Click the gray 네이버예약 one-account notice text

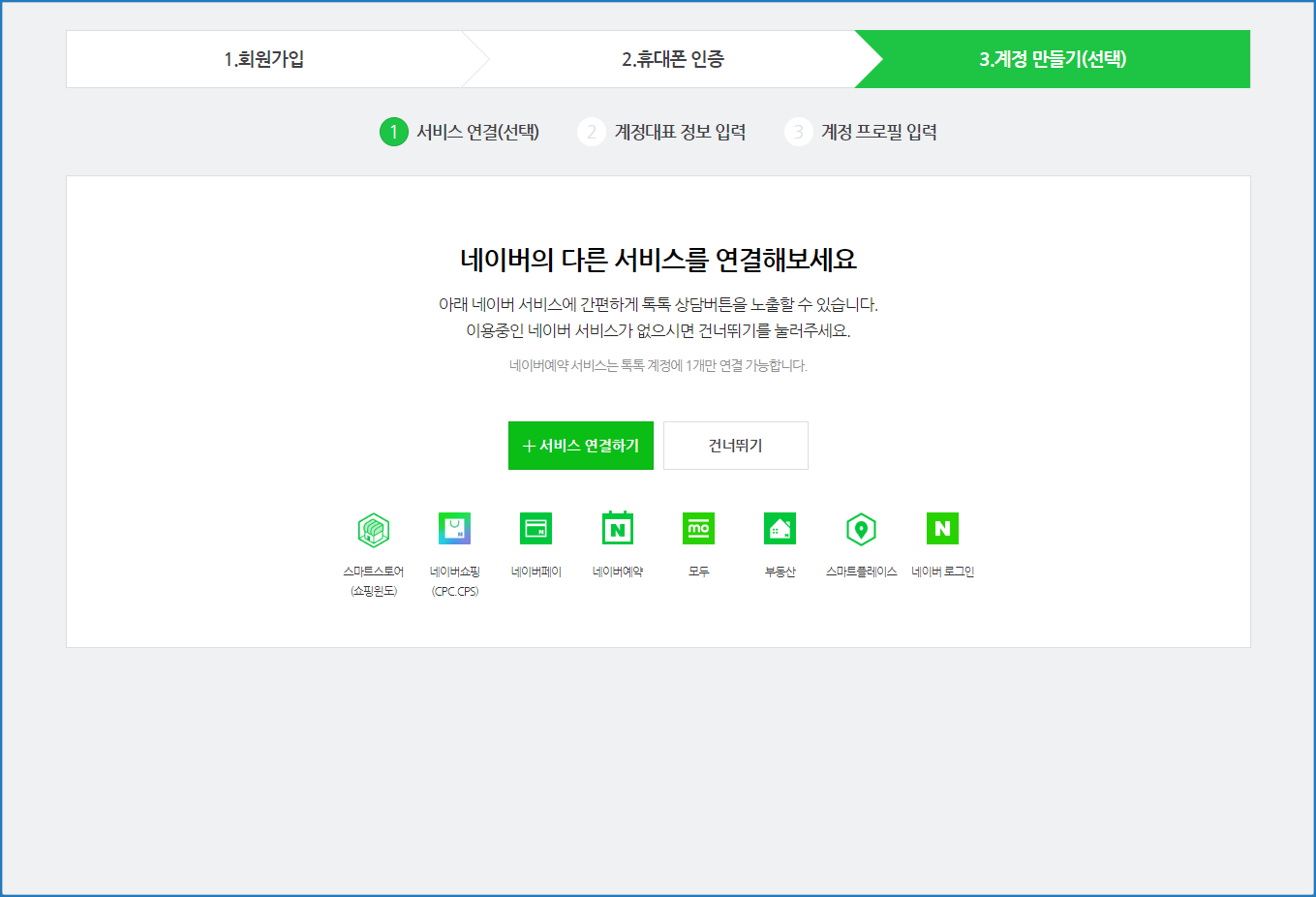[x=658, y=365]
